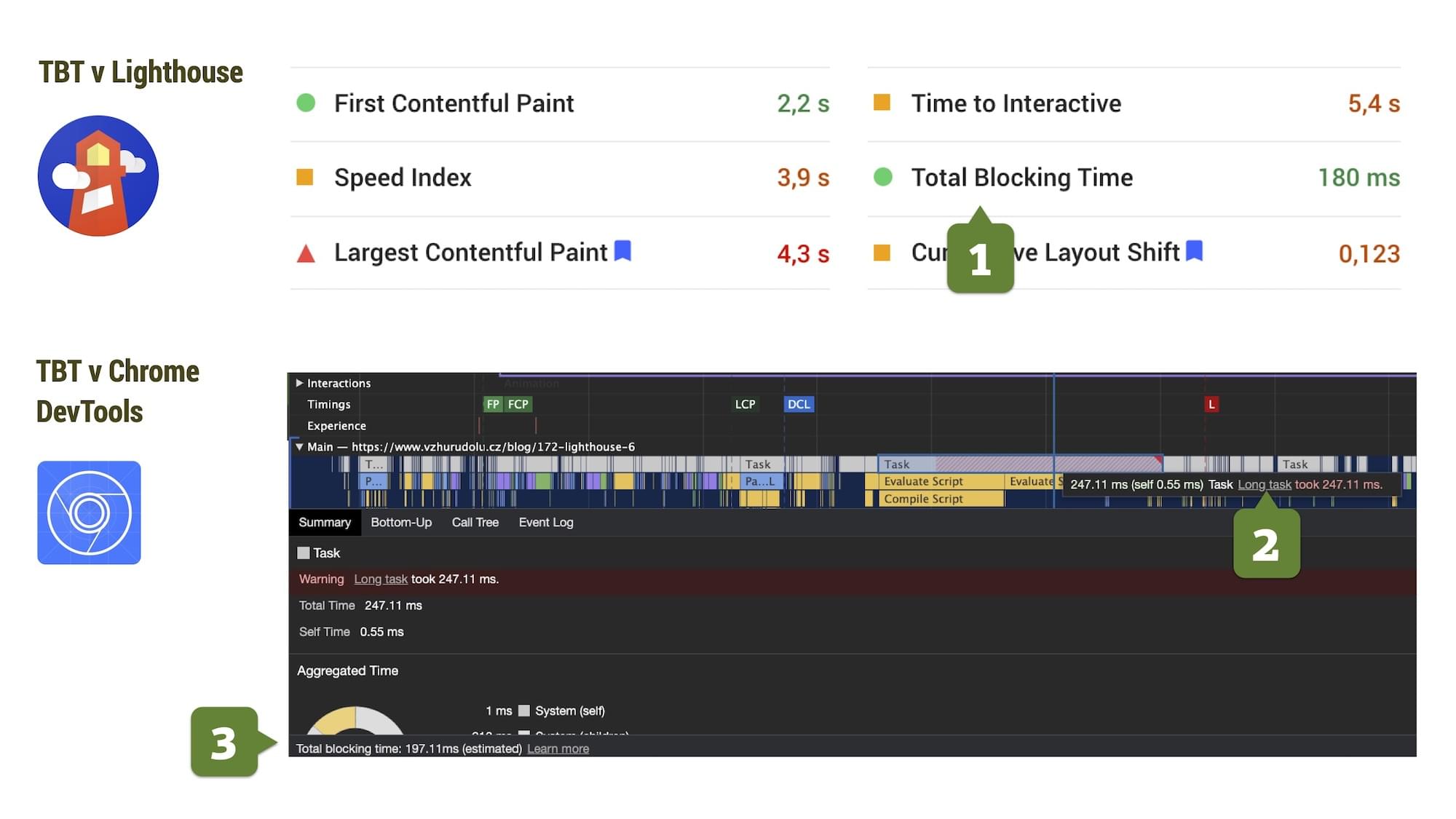The width and height of the screenshot is (1456, 819).
Task: Switch to the Bottom-Up tab
Action: pos(400,522)
